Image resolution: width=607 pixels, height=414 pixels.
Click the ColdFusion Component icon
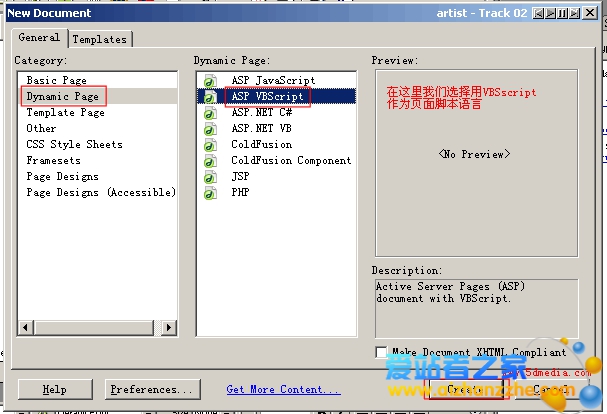pyautogui.click(x=210, y=161)
